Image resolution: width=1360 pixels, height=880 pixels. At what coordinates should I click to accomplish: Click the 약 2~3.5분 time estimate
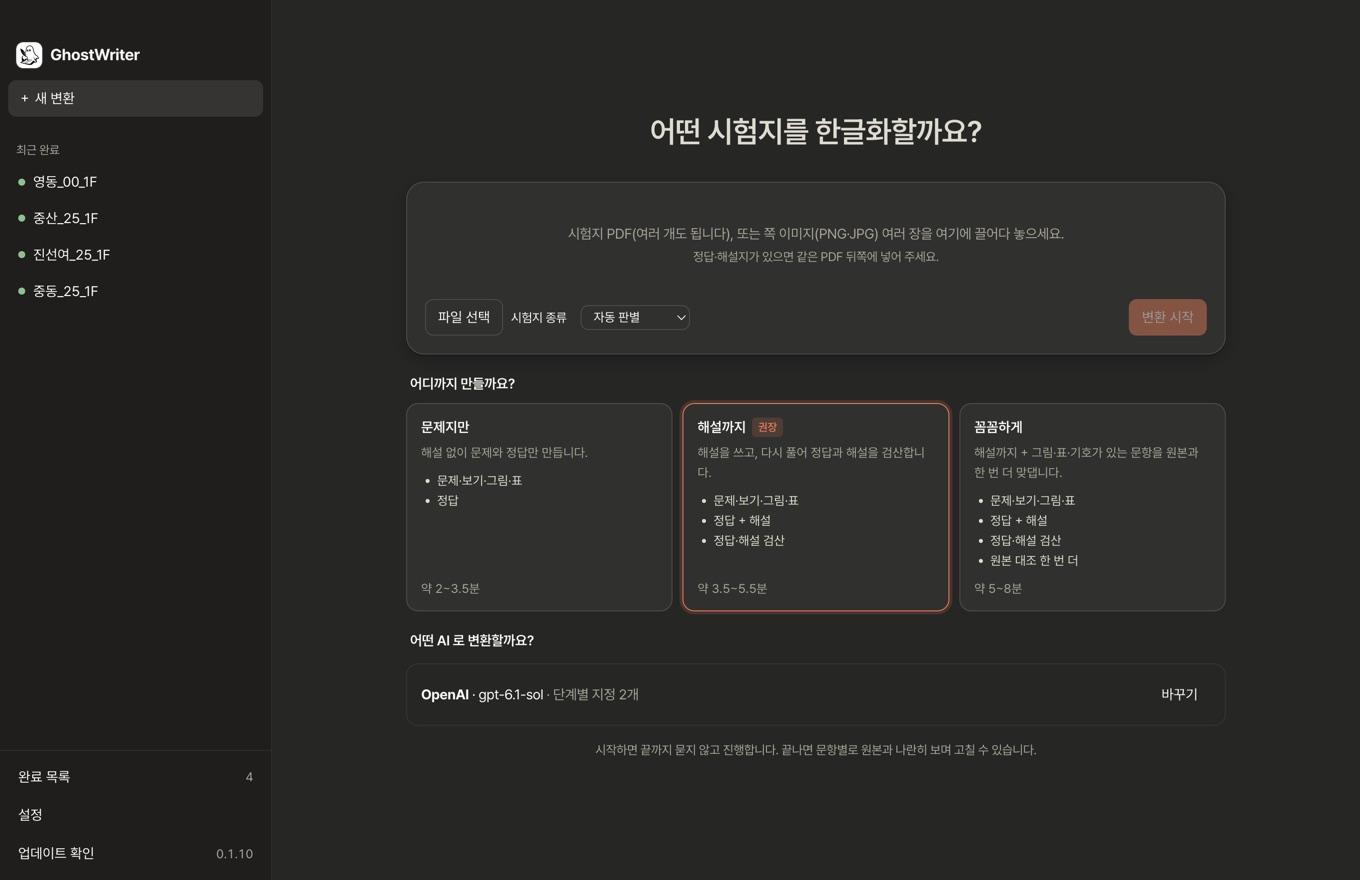(450, 589)
